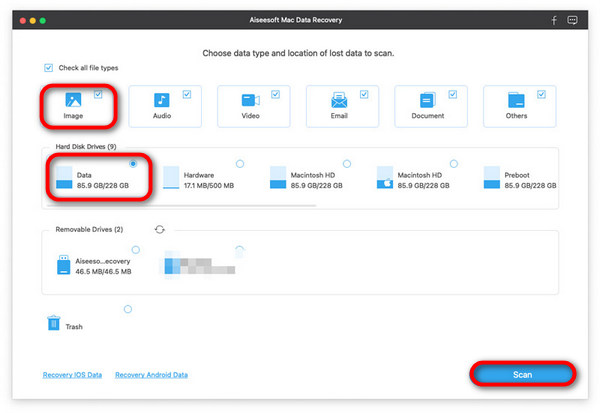The height and width of the screenshot is (413, 600).
Task: Uncheck the Document type checkbox
Action: 453,94
